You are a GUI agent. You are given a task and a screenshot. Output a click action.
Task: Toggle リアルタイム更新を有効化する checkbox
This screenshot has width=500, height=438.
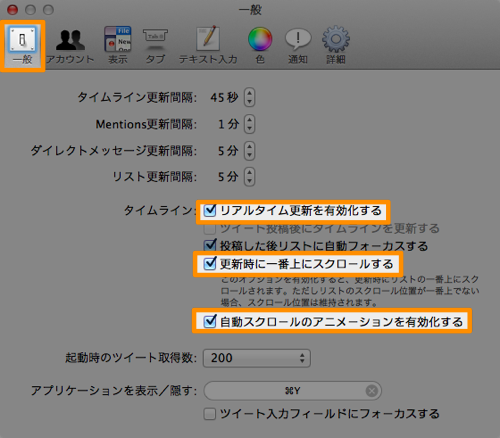point(210,211)
